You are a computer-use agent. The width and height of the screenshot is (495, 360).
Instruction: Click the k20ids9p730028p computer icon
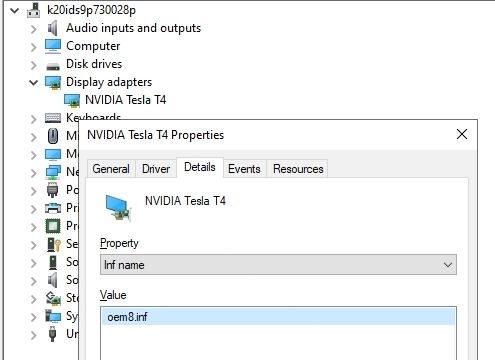(33, 10)
